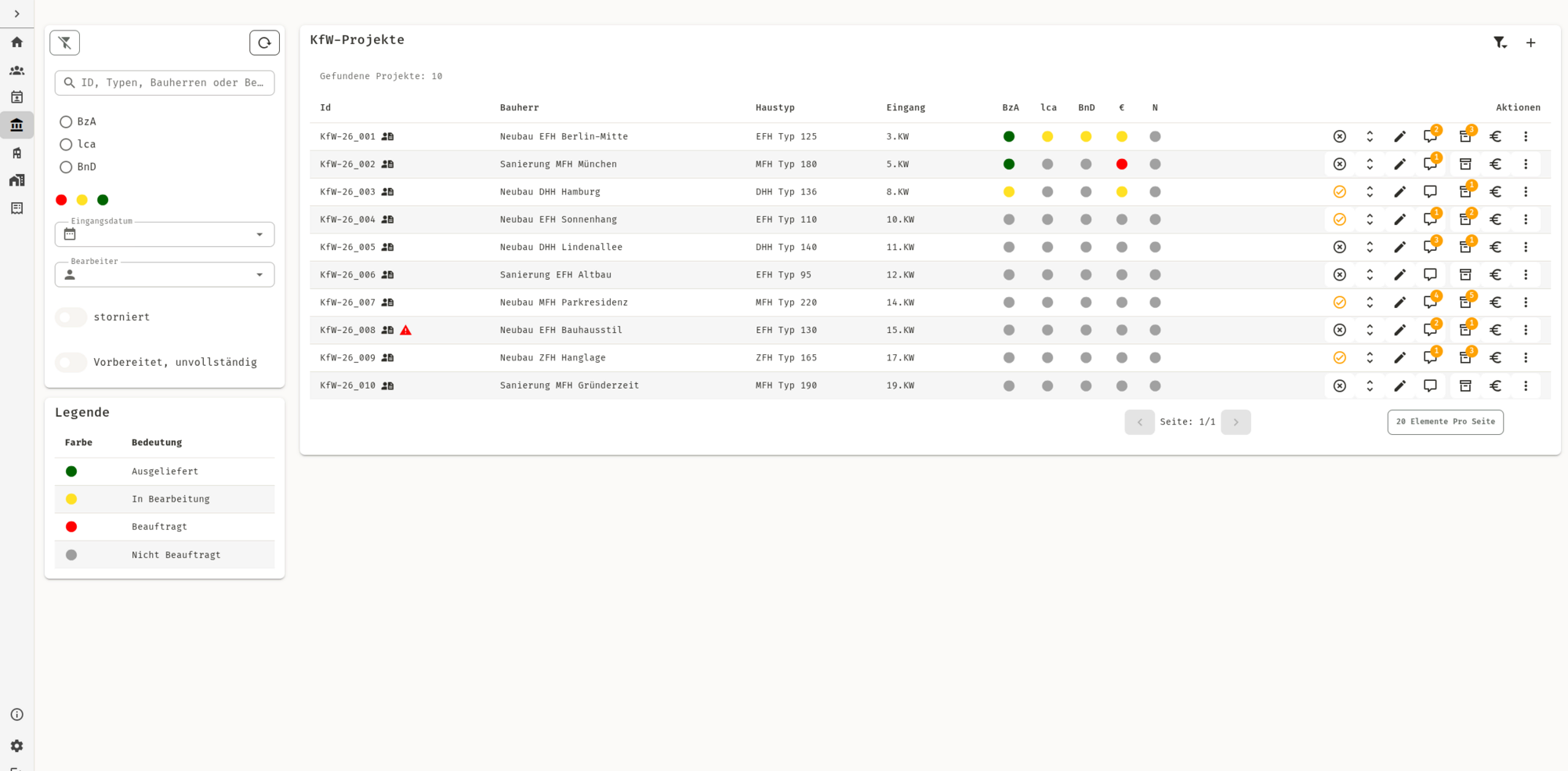Click the red warning triangle on KfW-26_008
This screenshot has width=1568, height=771.
point(405,331)
